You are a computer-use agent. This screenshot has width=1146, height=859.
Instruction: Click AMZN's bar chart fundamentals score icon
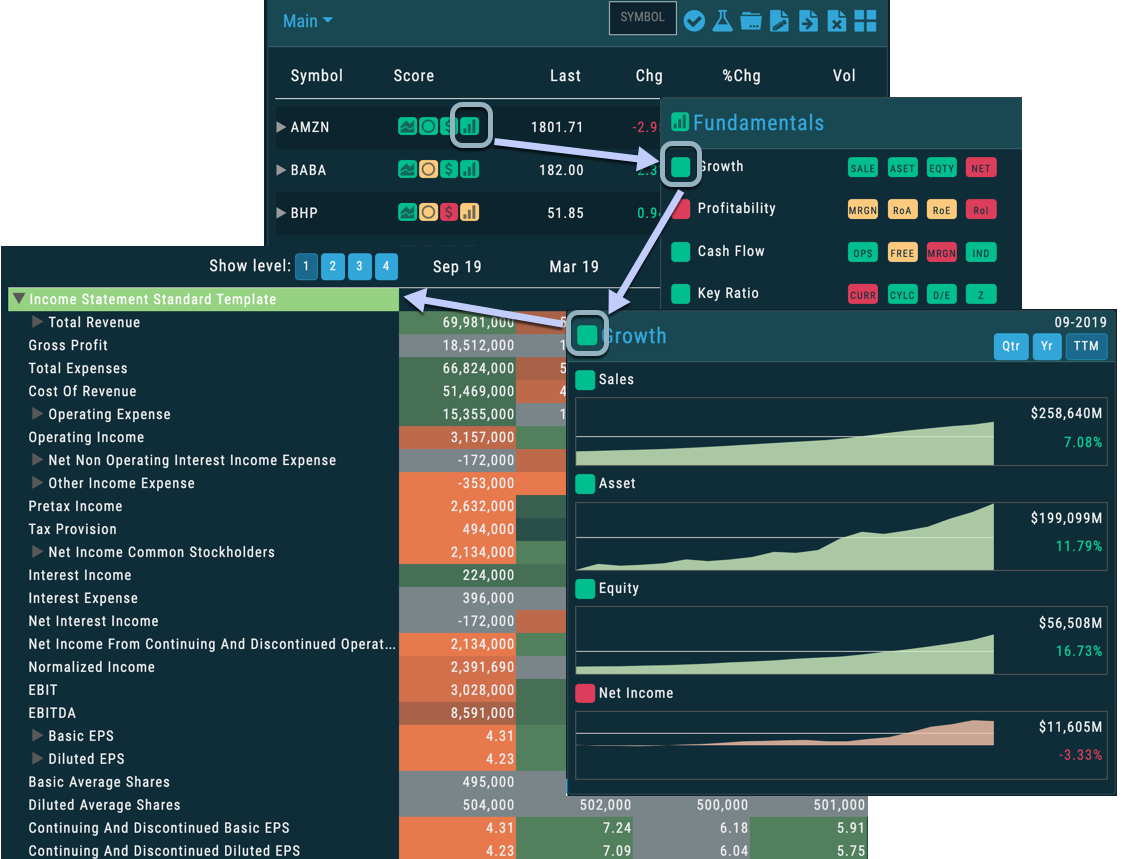point(469,127)
